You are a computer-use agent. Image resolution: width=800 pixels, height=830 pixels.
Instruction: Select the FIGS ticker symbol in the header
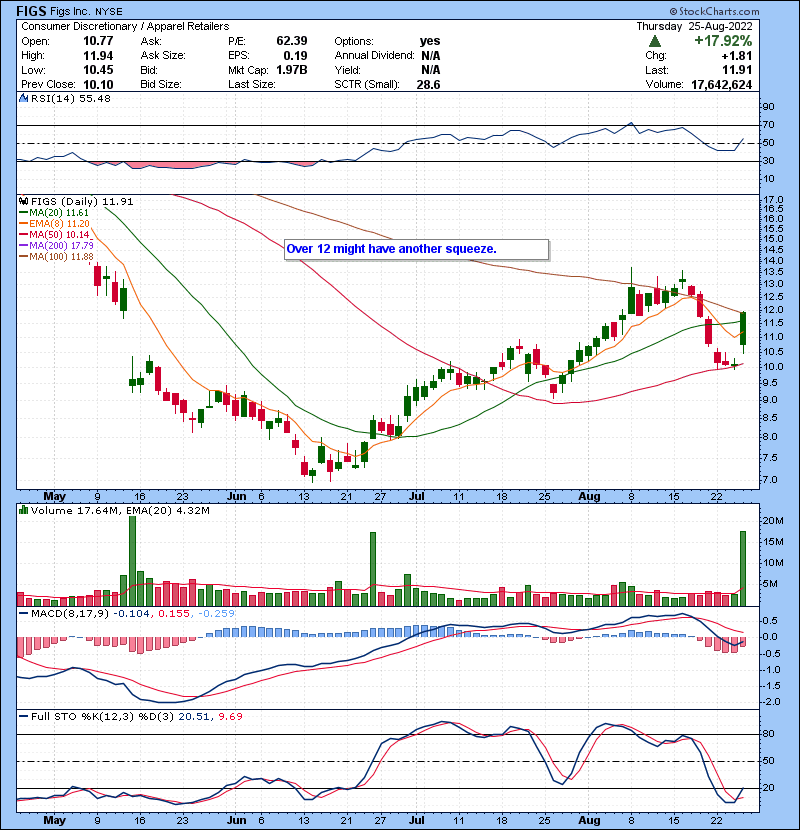(31, 11)
